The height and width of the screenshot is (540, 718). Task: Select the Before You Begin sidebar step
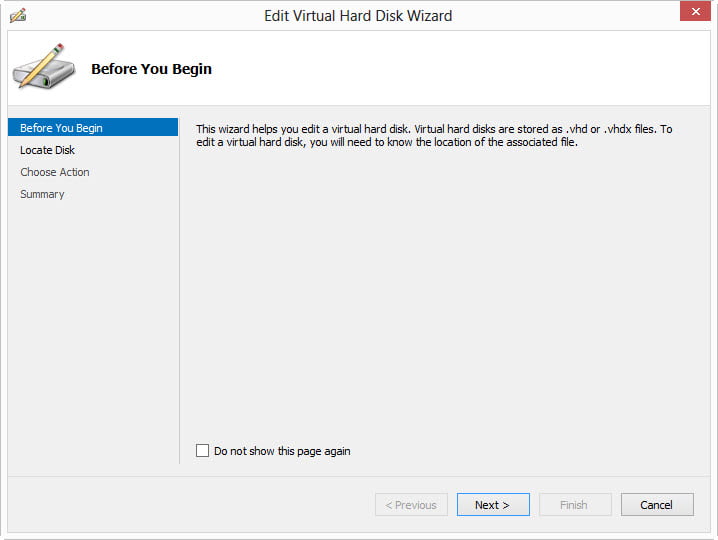pyautogui.click(x=61, y=128)
